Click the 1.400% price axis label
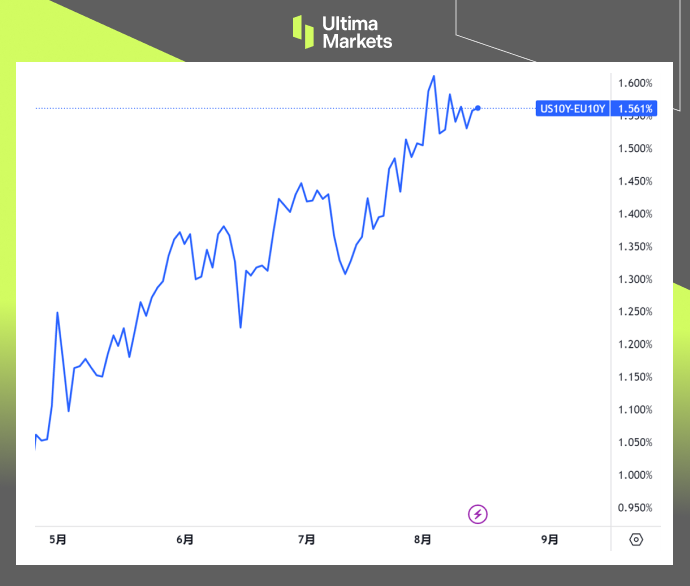Viewport: 690px width, 586px height. [635, 214]
